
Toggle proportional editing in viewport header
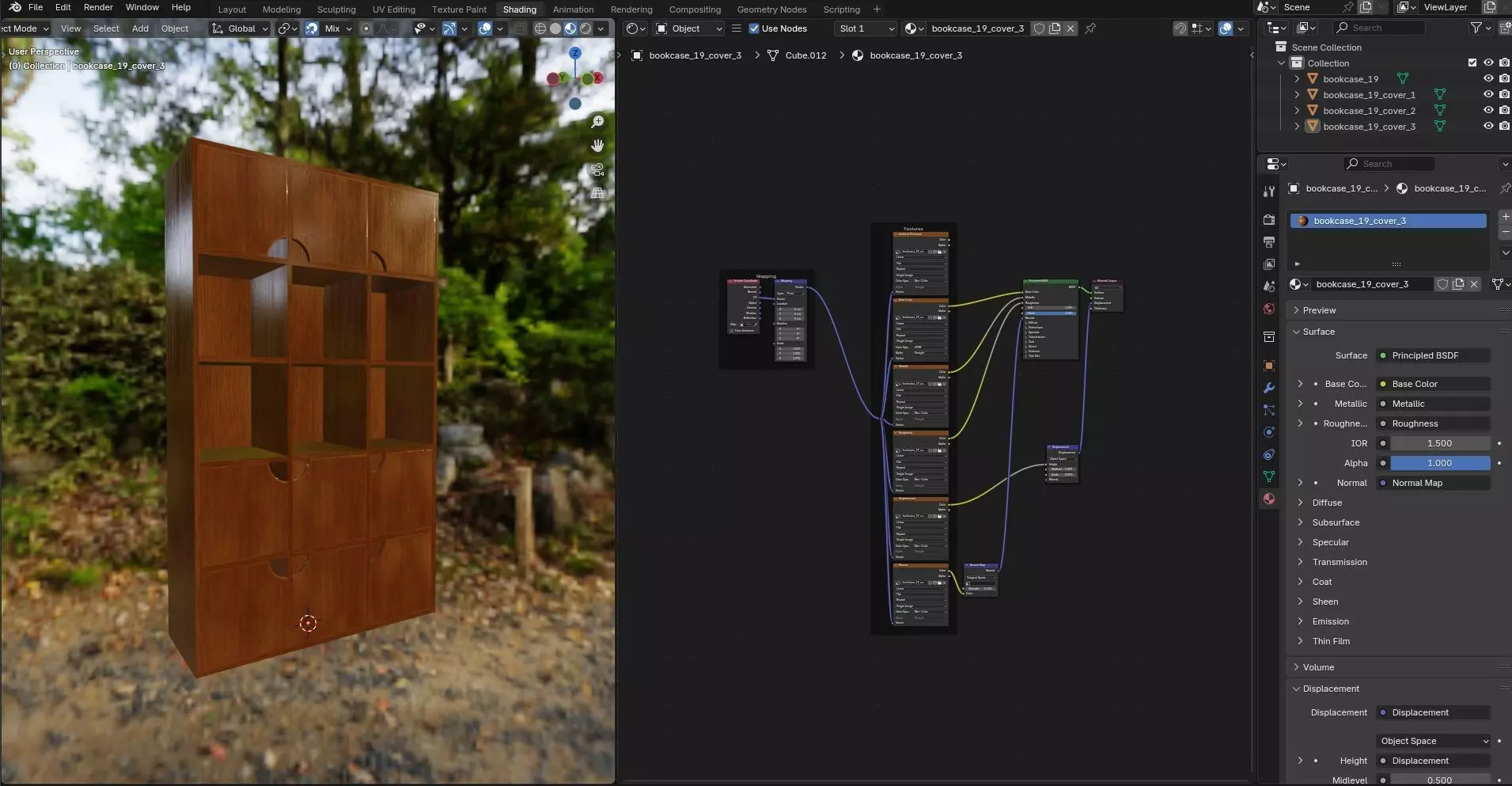coord(366,28)
